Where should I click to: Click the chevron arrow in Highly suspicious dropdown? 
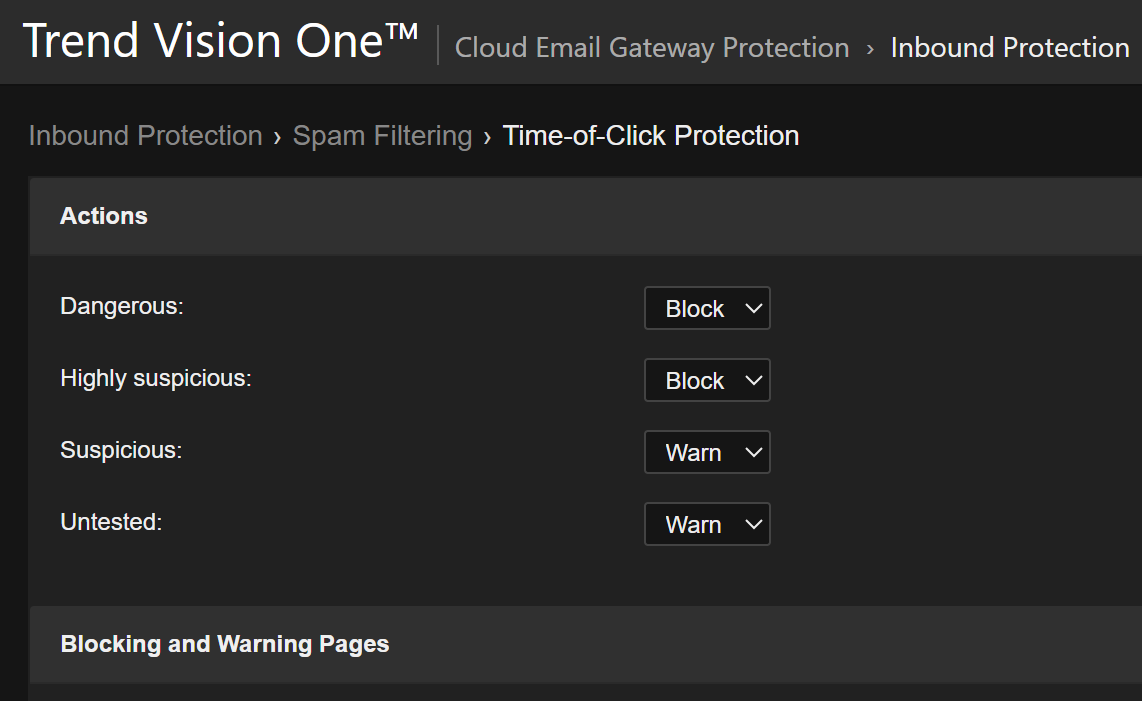[754, 381]
